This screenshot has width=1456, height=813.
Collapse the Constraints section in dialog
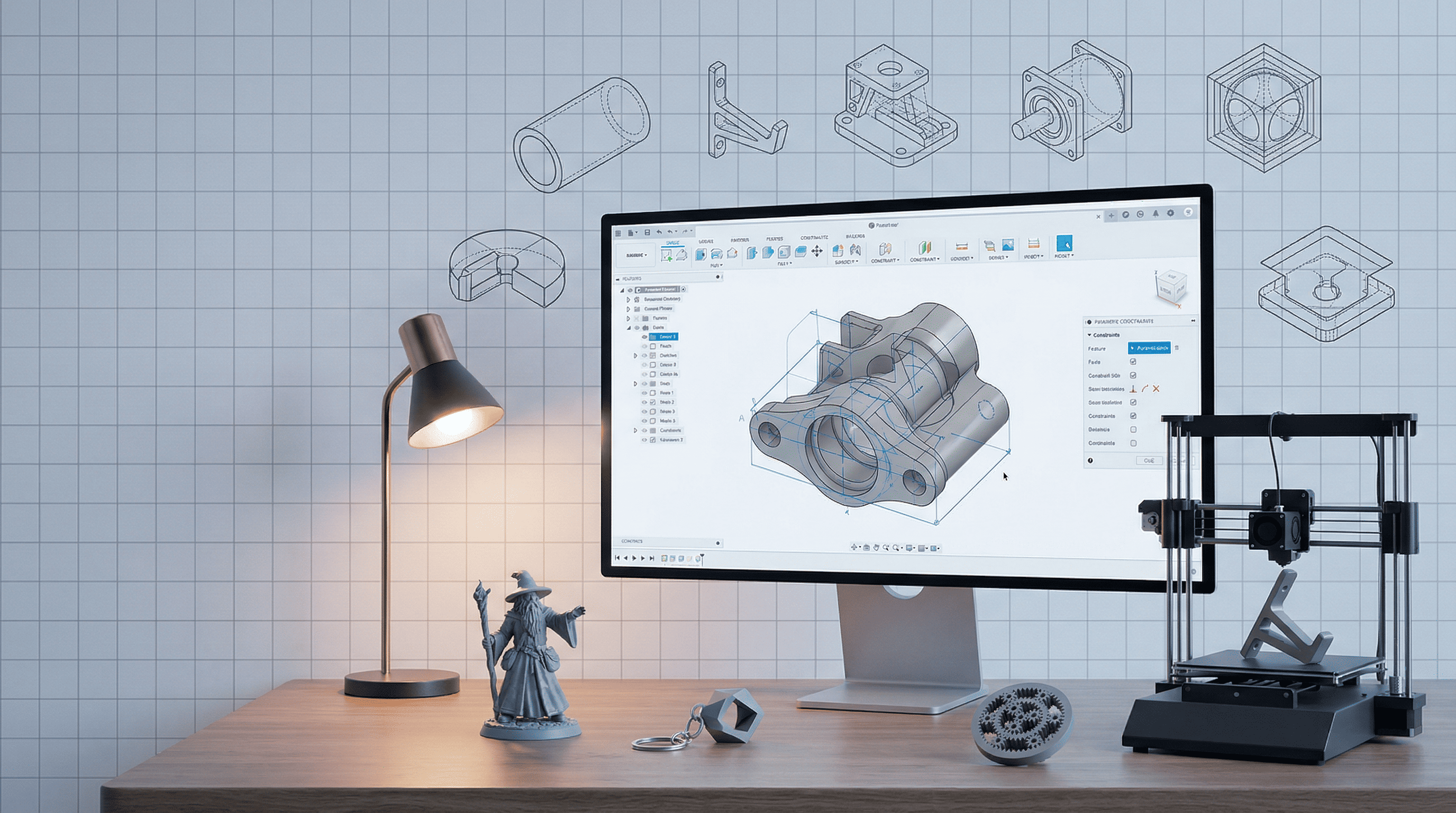pos(1090,335)
